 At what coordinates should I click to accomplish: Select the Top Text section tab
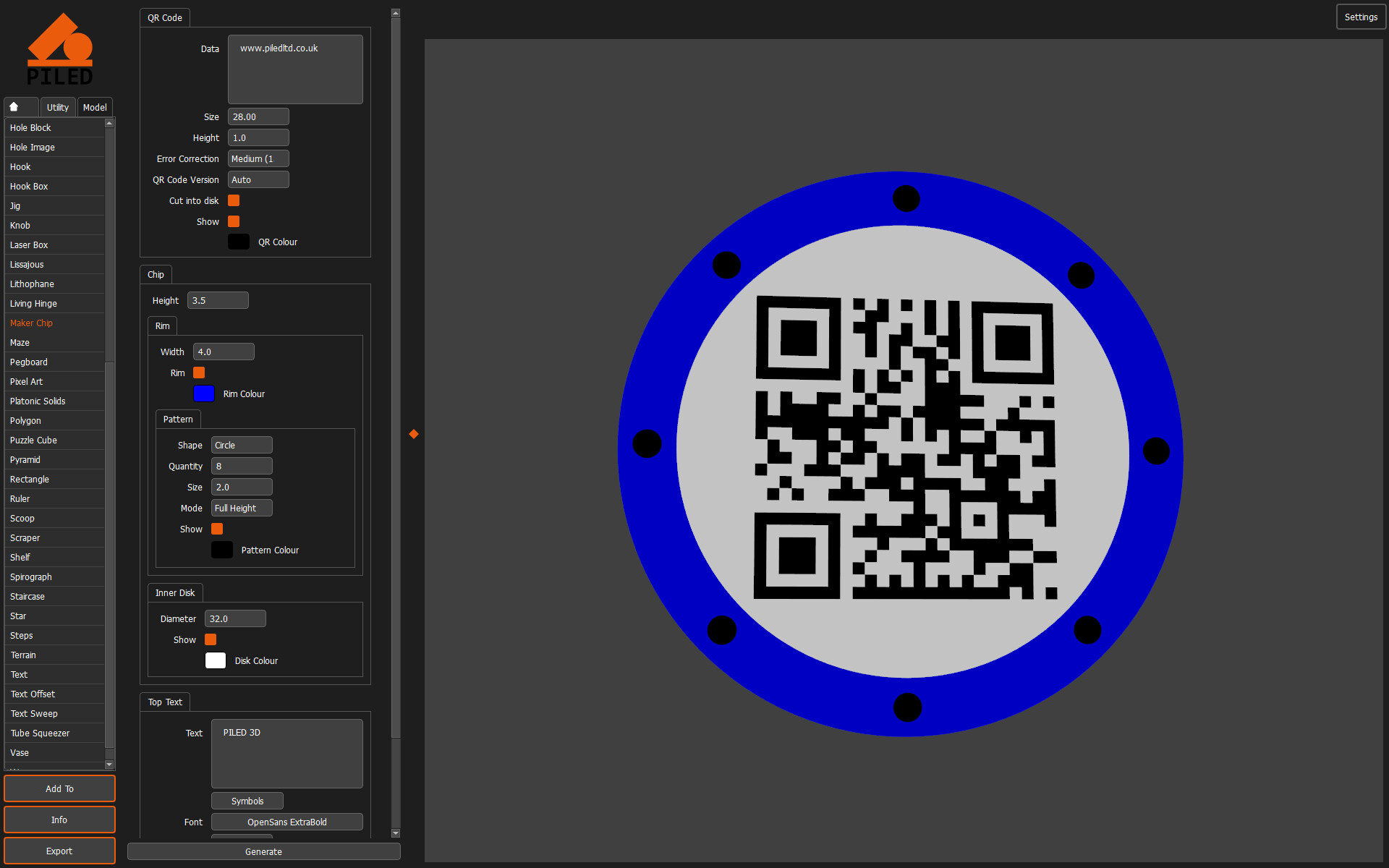point(165,702)
